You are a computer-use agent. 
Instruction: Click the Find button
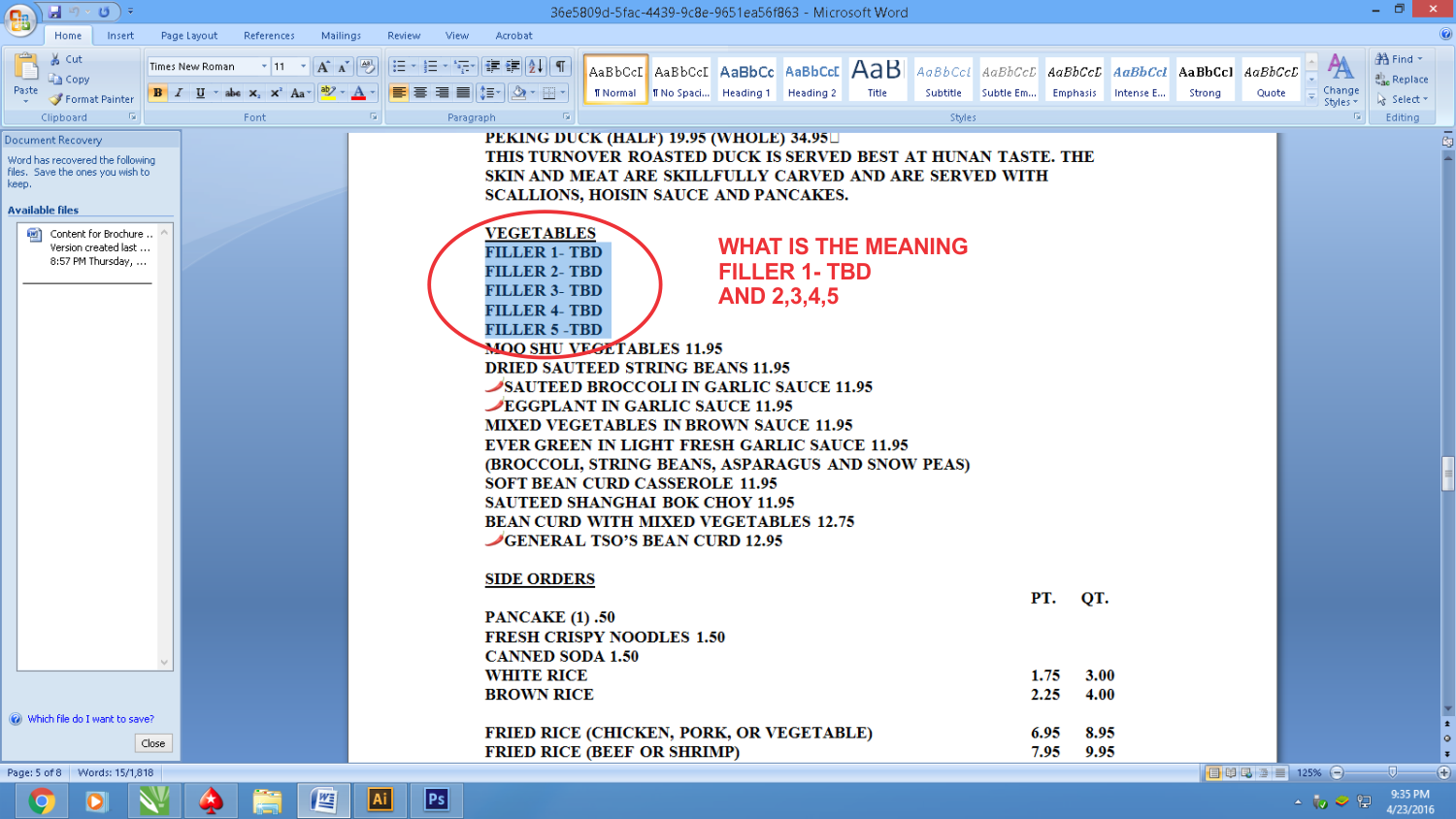point(1399,59)
